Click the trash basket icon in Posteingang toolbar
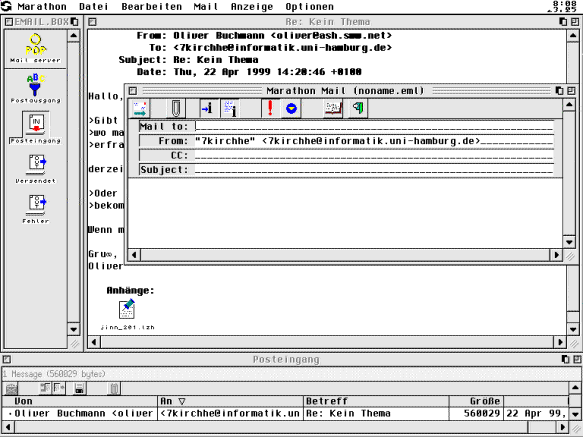The height and width of the screenshot is (437, 583). [12, 389]
